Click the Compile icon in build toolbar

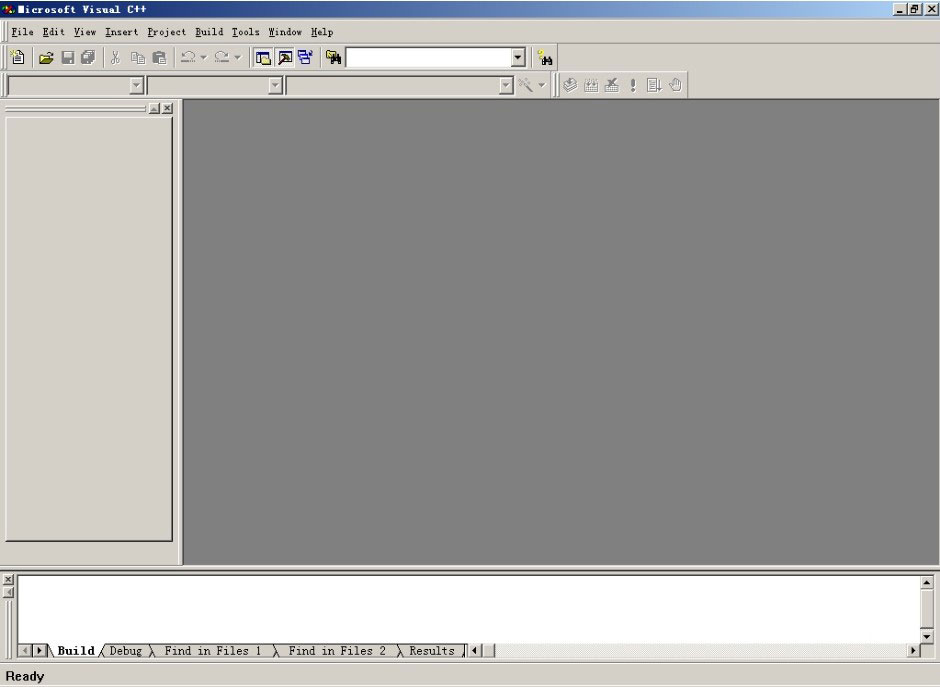570,85
